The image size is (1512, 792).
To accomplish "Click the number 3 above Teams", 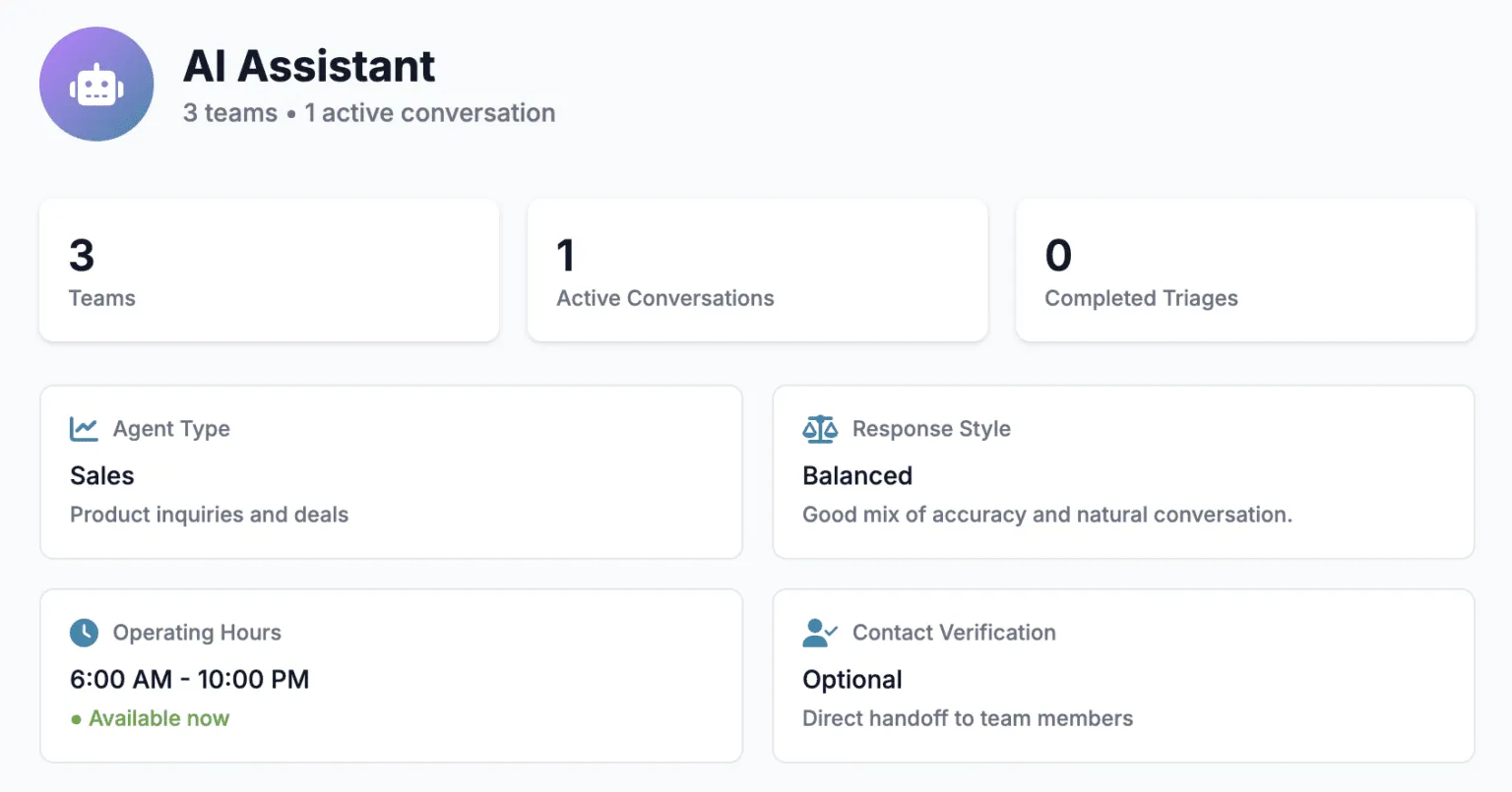I will click(x=82, y=256).
